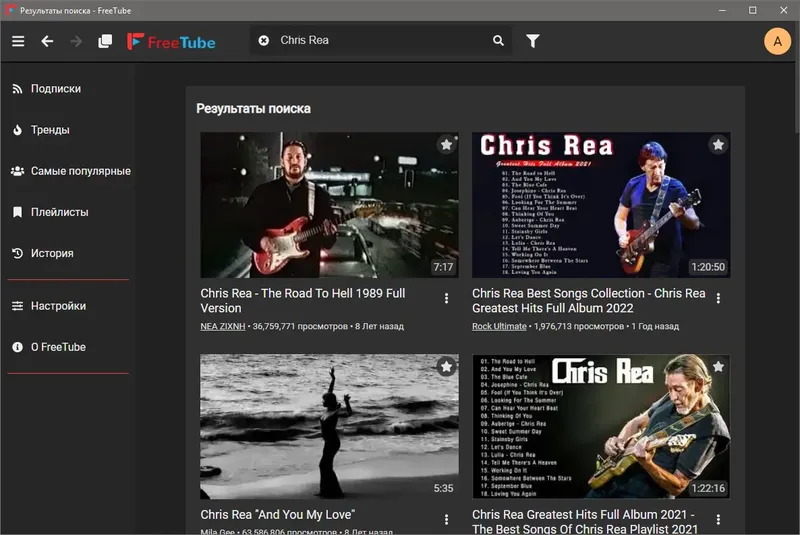Open title Chris Rea Greatest Hits Full Album 2021
This screenshot has height=535, width=800.
(x=585, y=522)
